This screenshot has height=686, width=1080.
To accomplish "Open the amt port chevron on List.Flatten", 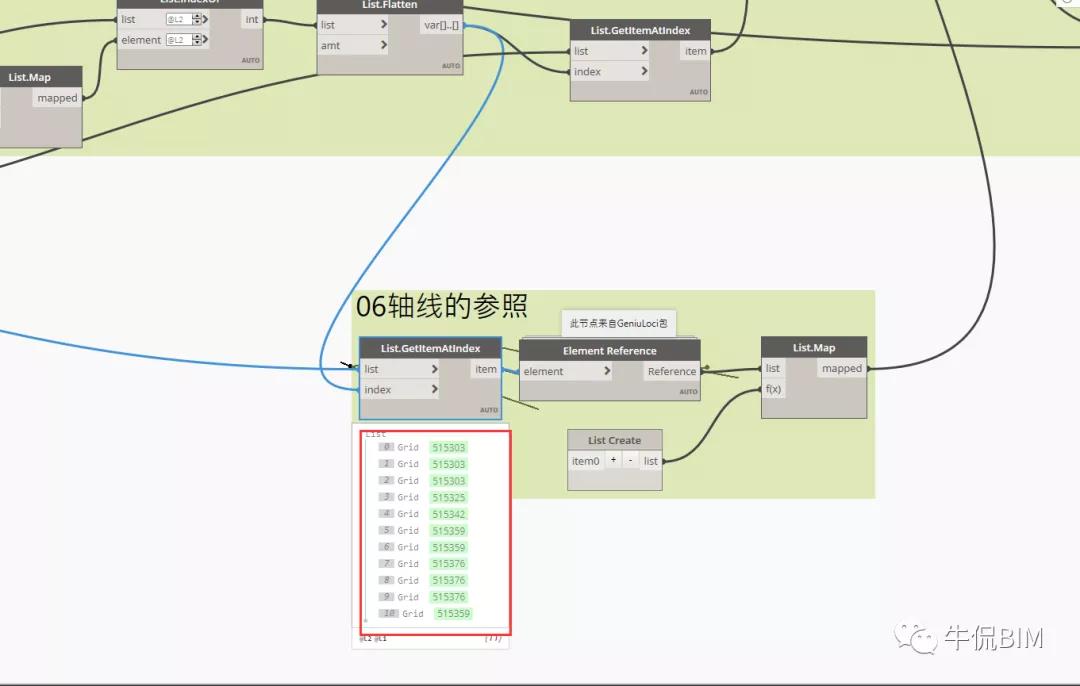I will [383, 46].
